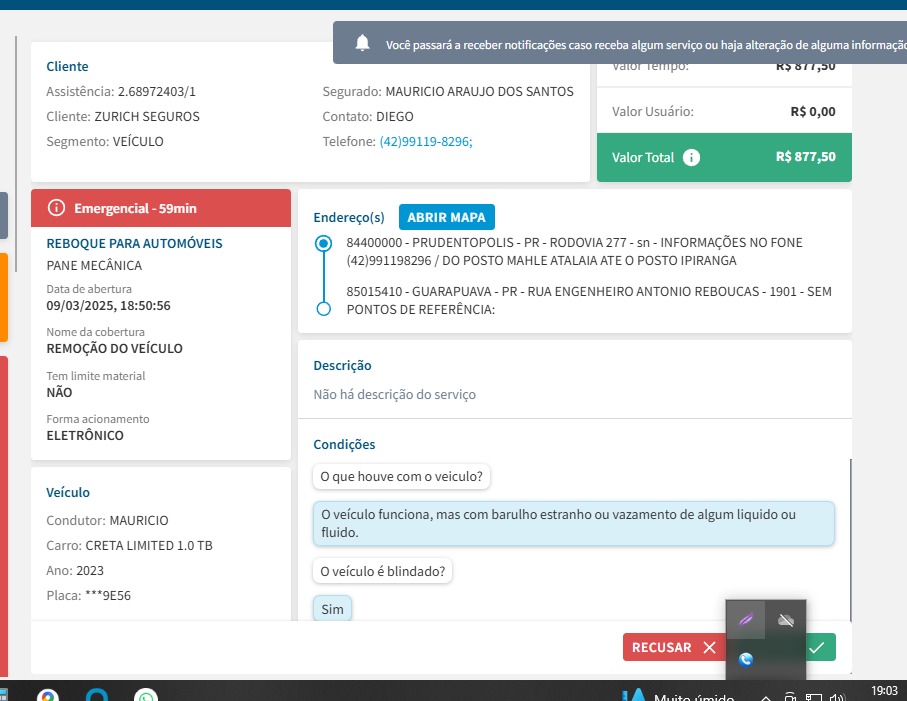Image resolution: width=907 pixels, height=701 pixels.
Task: Click the Veículo section heading
Action: 68,492
